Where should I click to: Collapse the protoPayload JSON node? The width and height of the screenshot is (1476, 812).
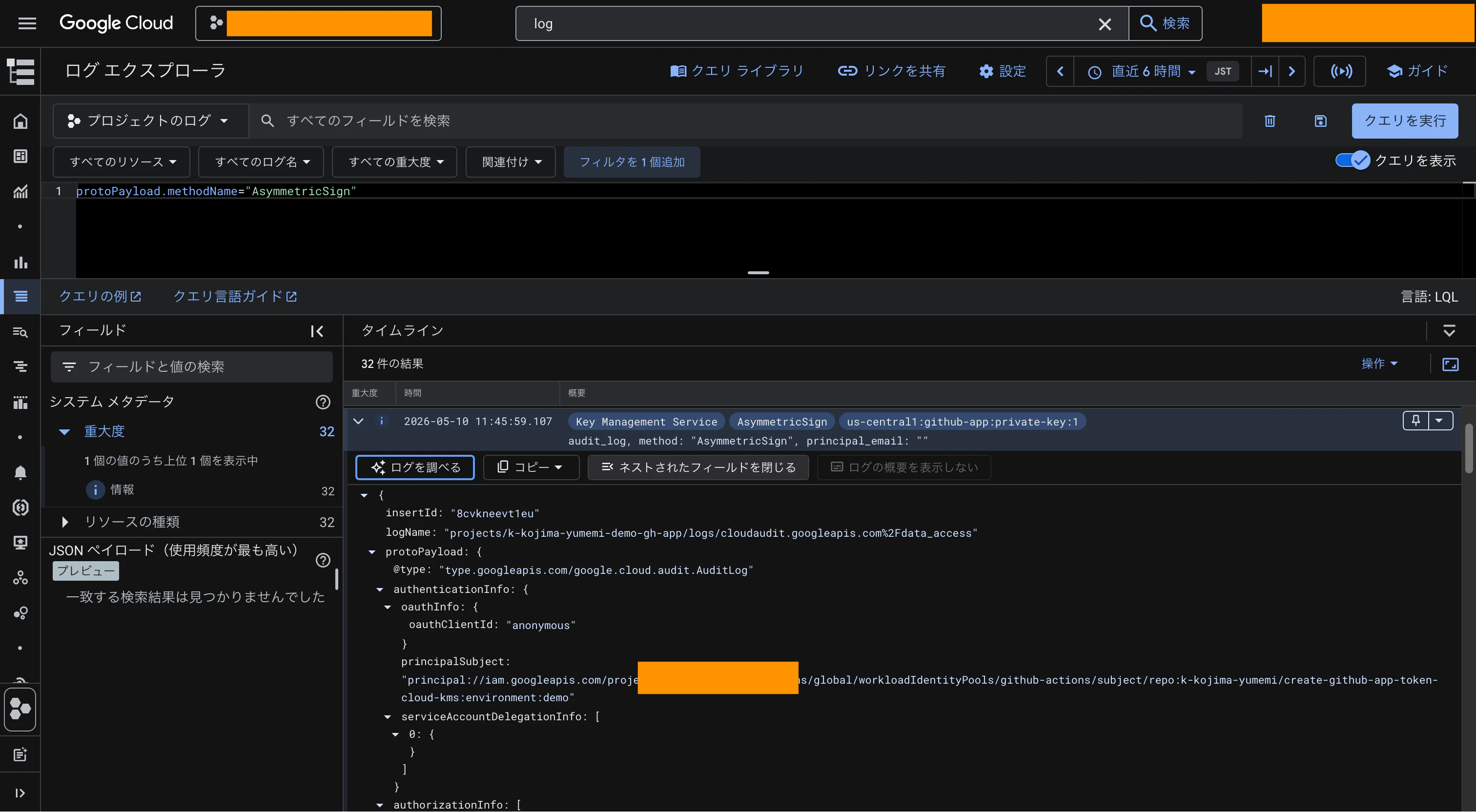point(372,552)
